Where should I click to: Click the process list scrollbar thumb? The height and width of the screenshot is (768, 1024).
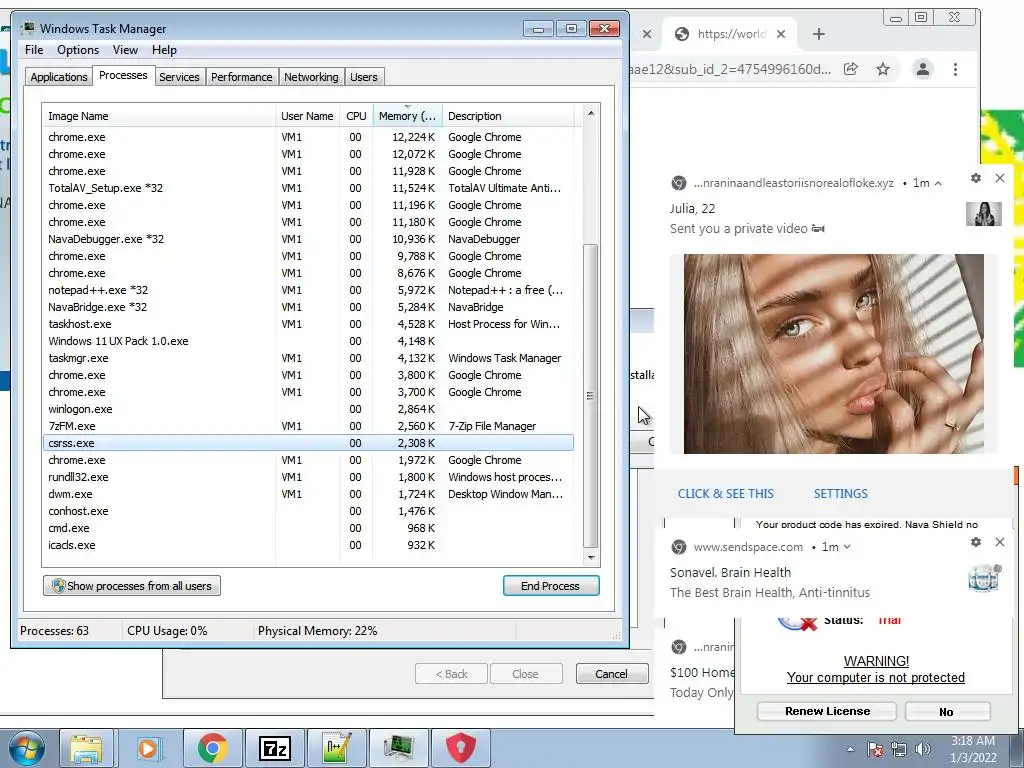click(x=590, y=396)
